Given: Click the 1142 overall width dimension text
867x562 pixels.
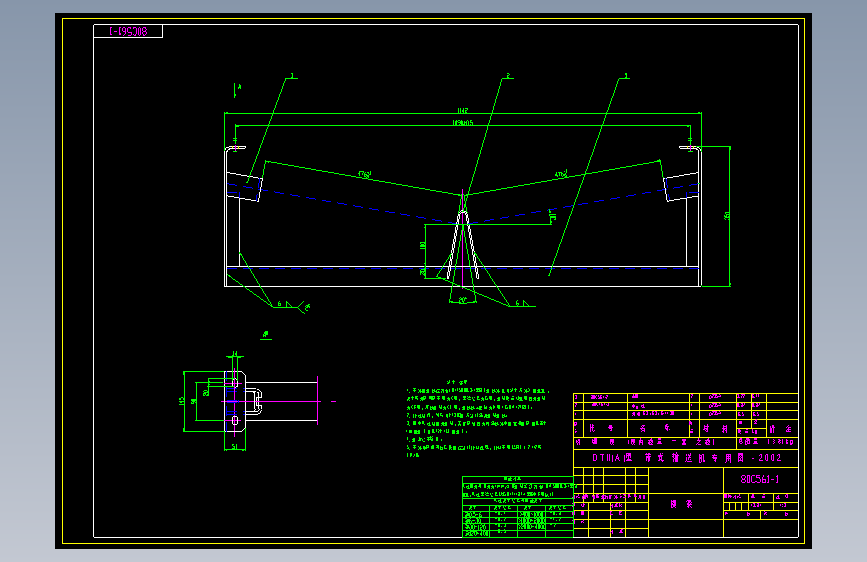Looking at the screenshot, I should point(462,111).
